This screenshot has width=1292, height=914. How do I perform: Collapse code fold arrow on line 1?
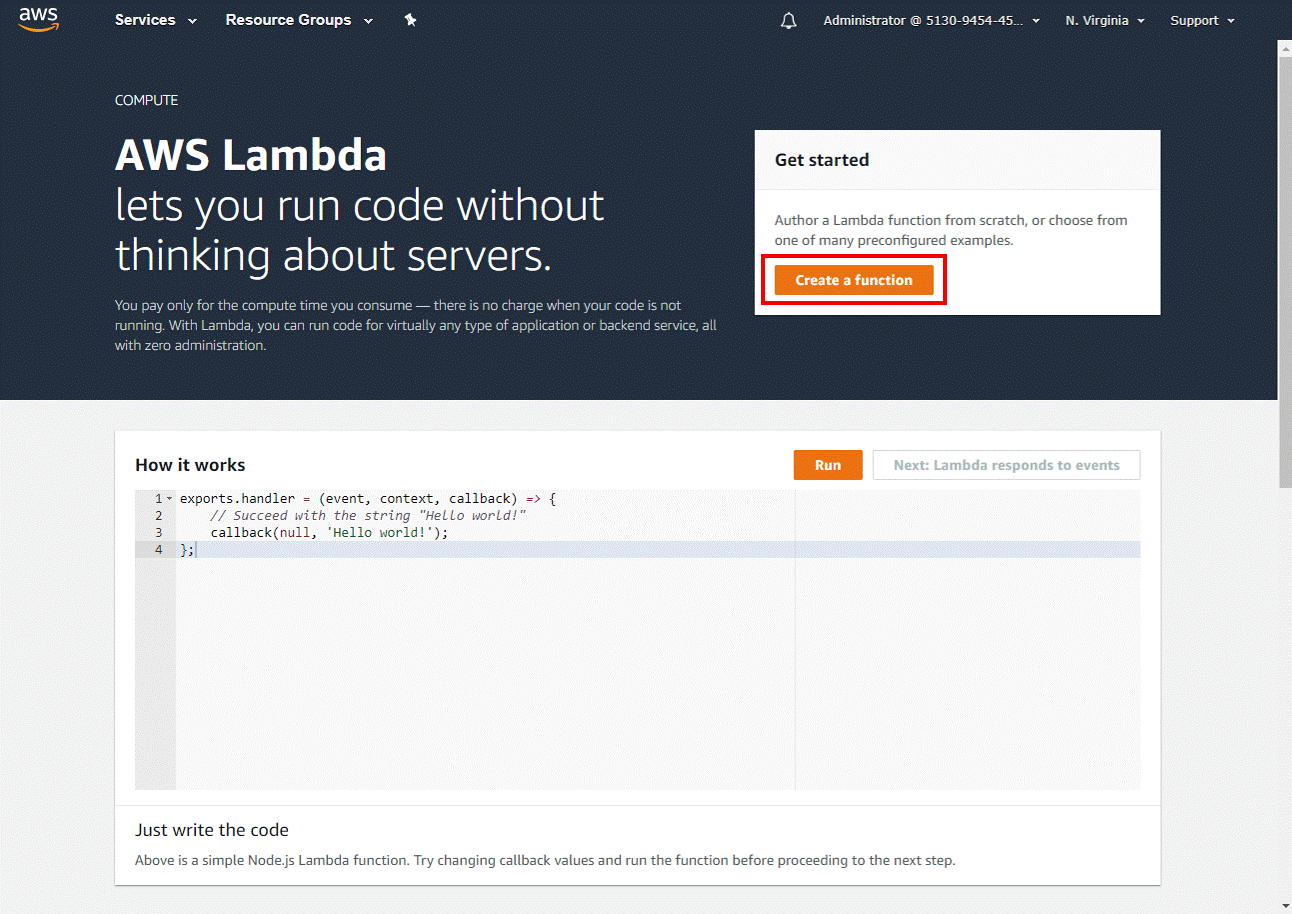coord(170,498)
